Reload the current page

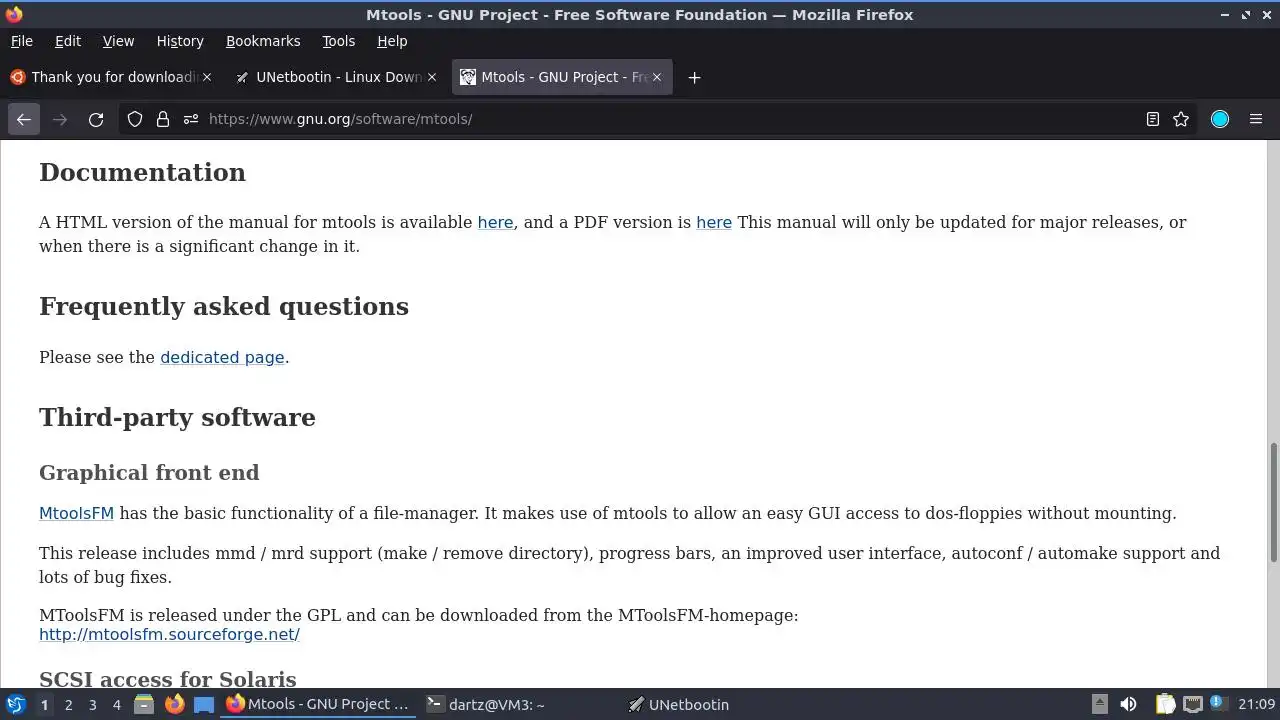coord(96,119)
